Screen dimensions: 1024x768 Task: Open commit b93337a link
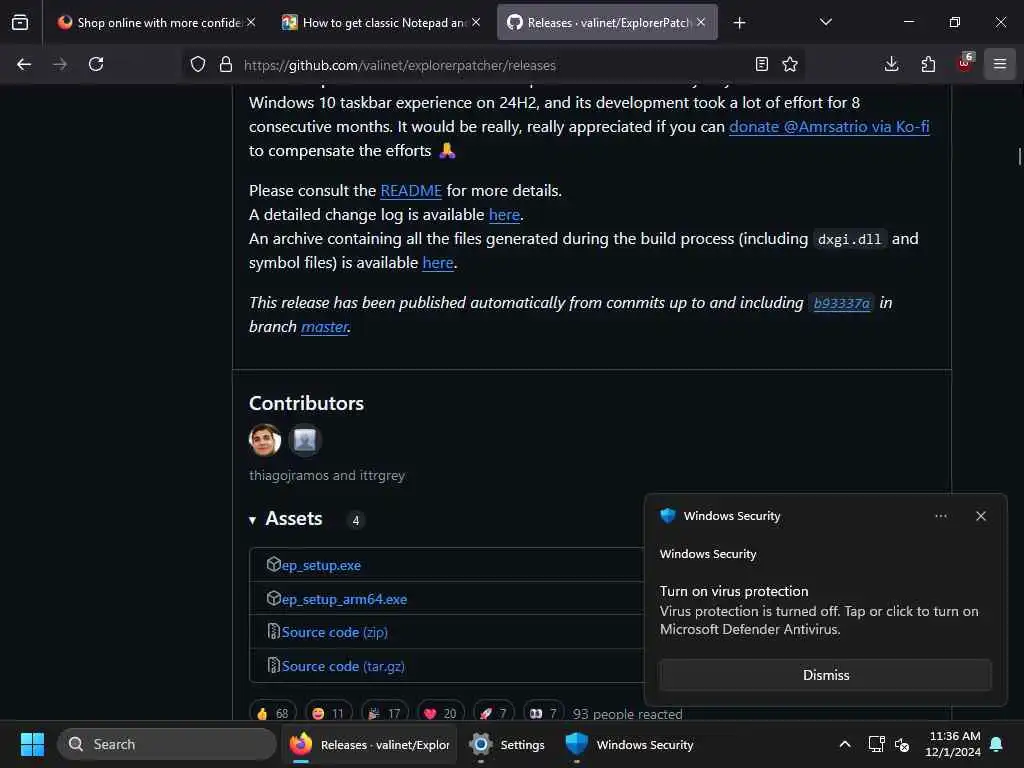coord(841,303)
